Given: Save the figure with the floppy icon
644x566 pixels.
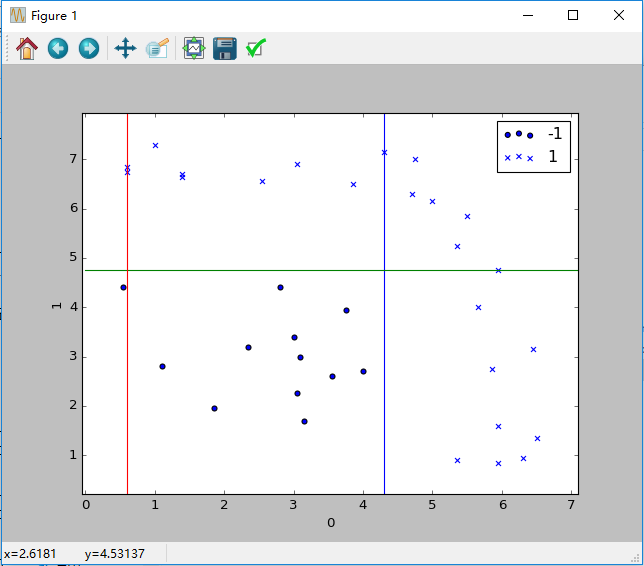Looking at the screenshot, I should pos(225,48).
